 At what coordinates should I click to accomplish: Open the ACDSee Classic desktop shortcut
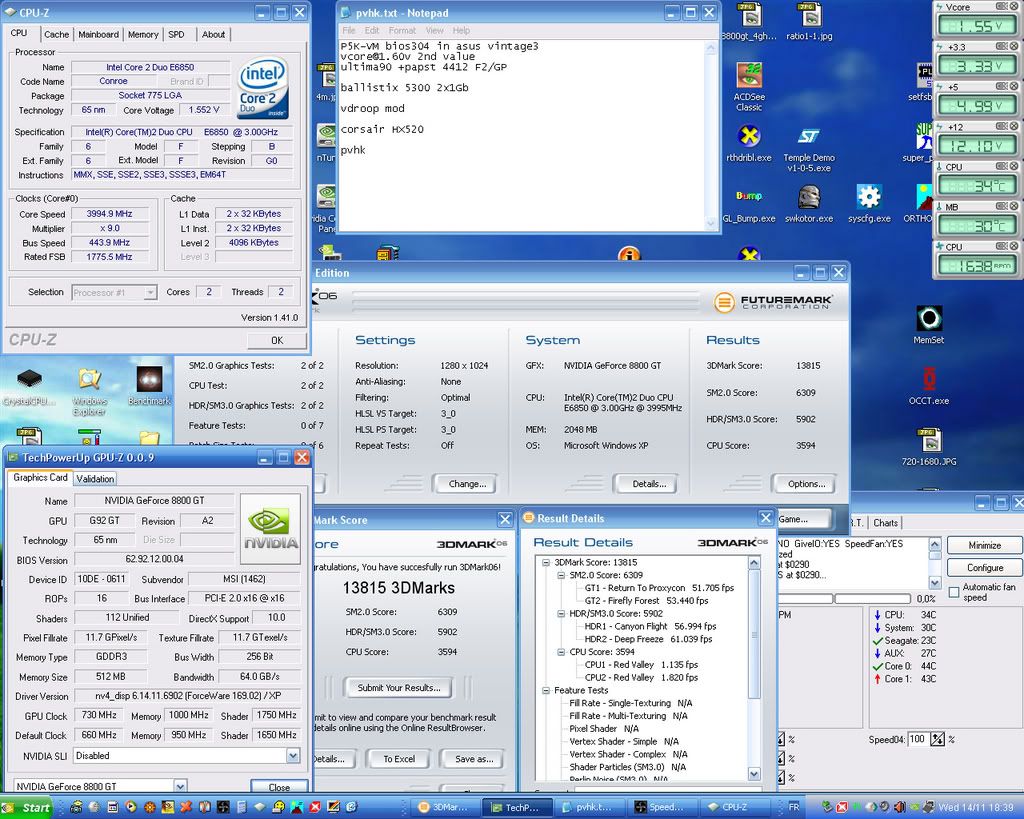[749, 76]
